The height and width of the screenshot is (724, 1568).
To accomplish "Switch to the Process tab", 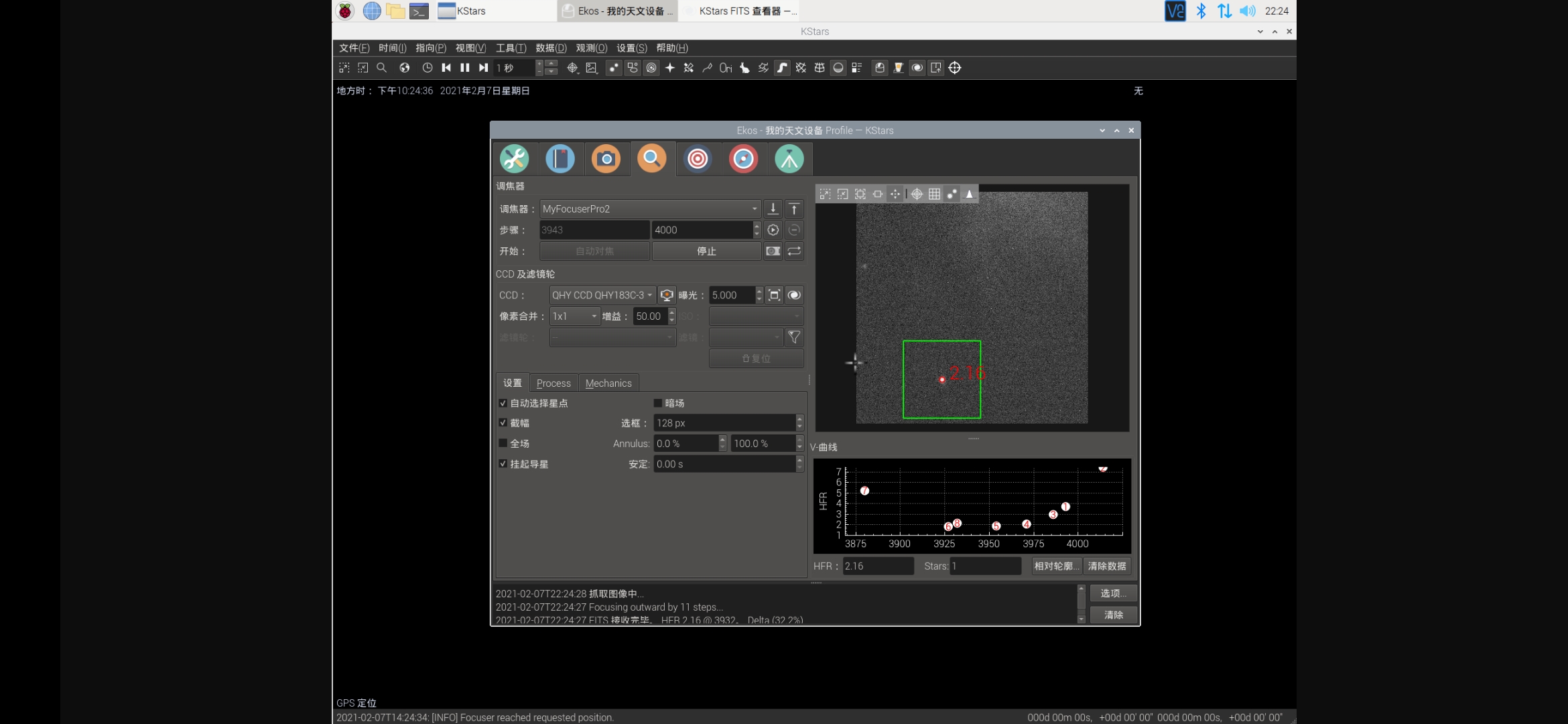I will pos(553,383).
